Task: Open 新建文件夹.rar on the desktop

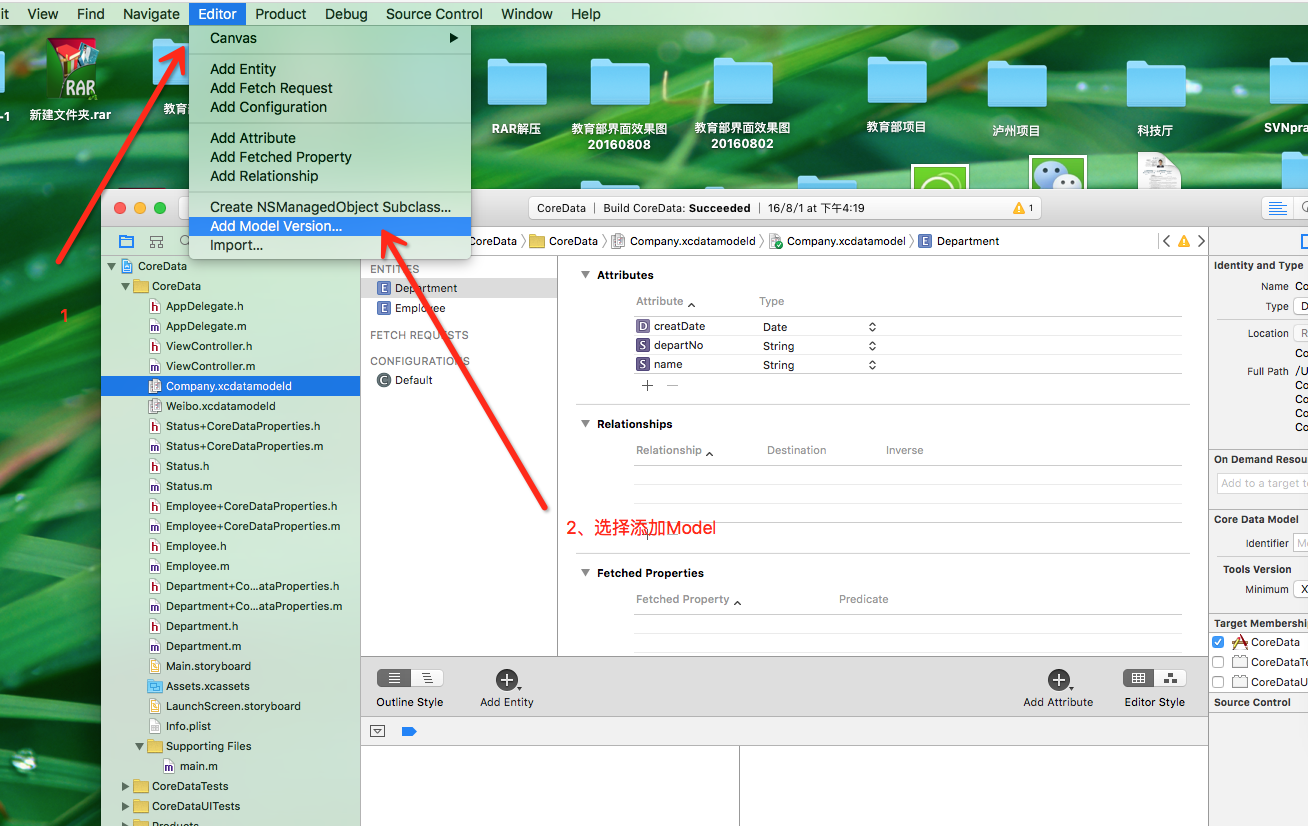Action: [70, 80]
